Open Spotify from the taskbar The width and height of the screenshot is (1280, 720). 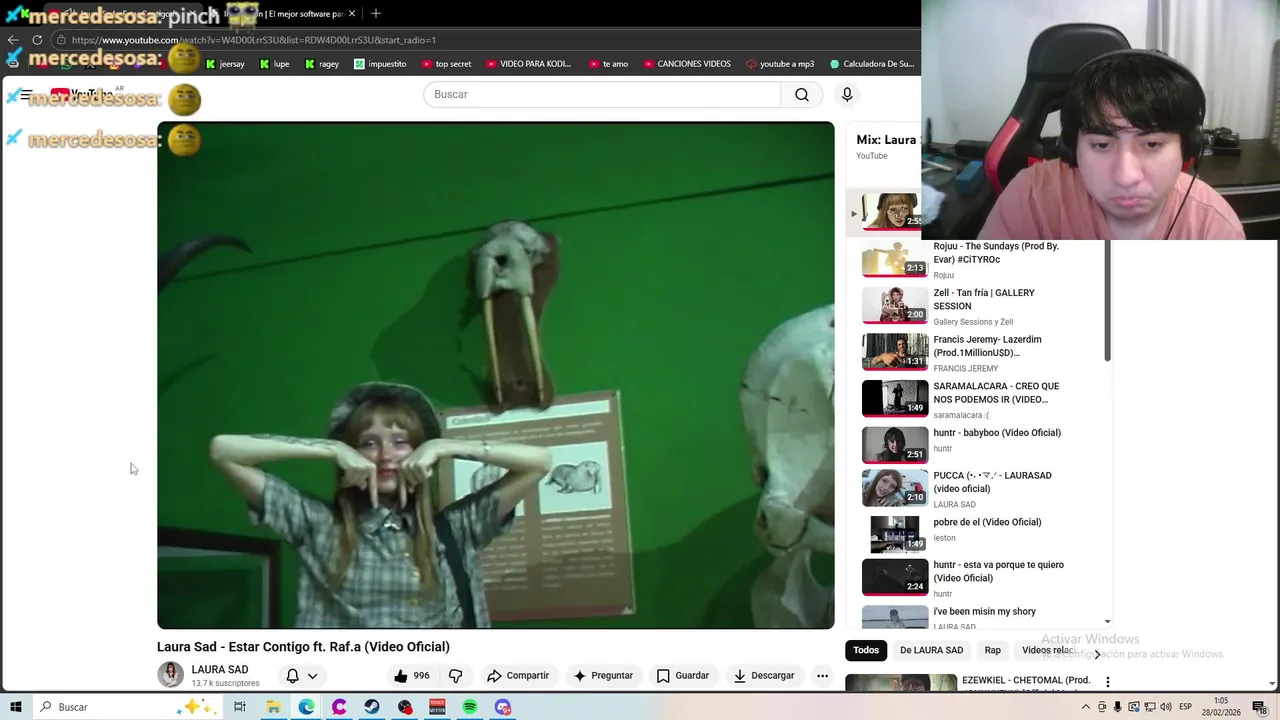point(470,707)
